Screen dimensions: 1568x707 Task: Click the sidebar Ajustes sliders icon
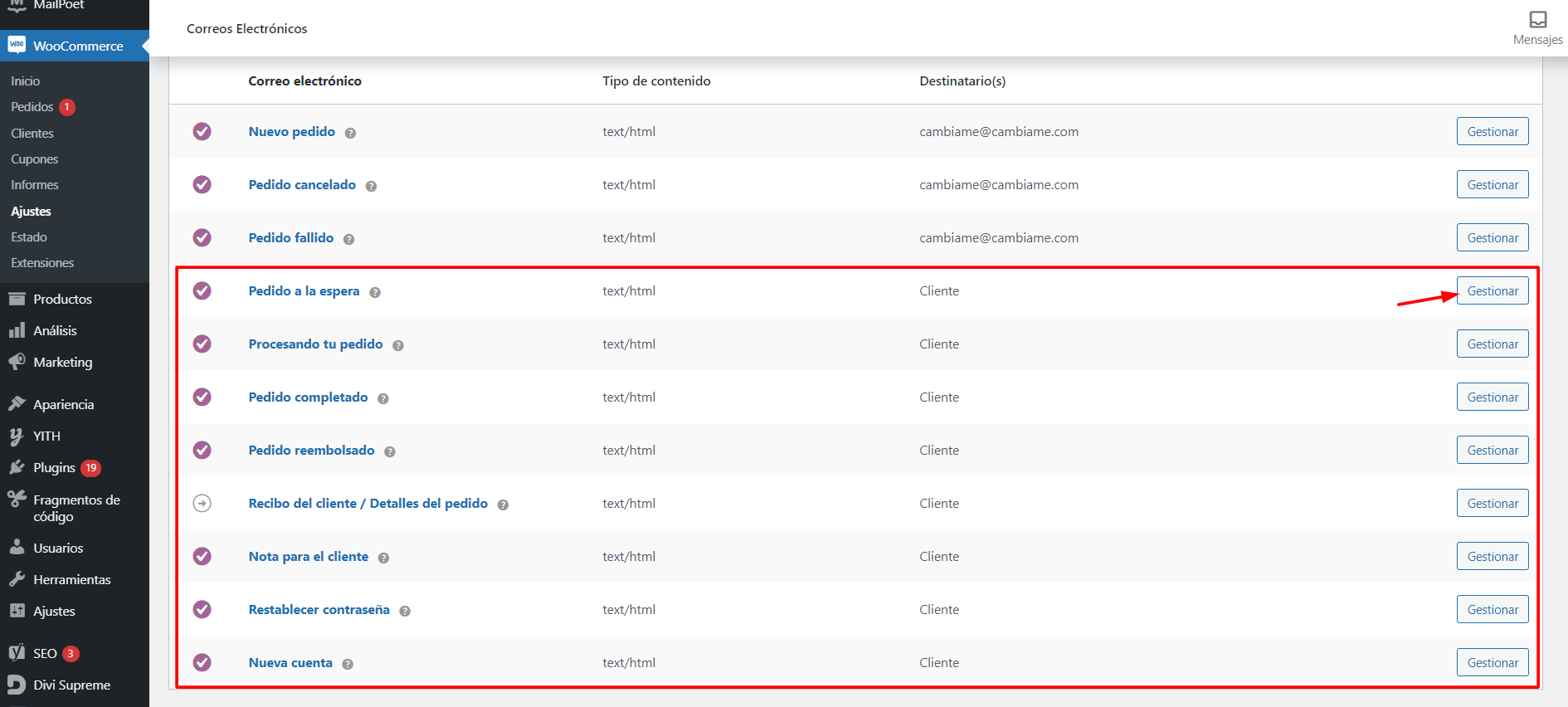tap(17, 611)
